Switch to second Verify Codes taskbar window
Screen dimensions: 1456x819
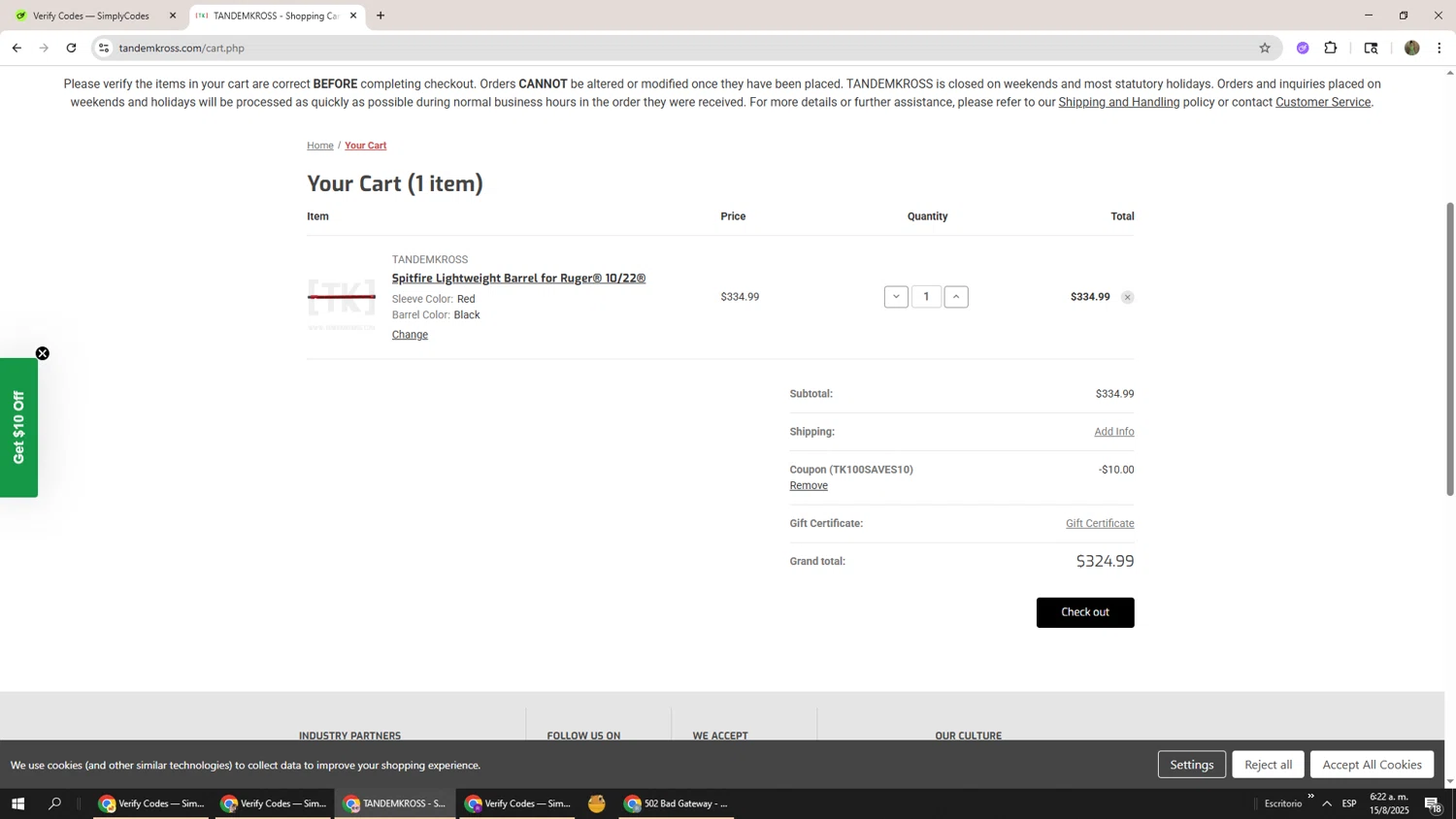tap(274, 803)
